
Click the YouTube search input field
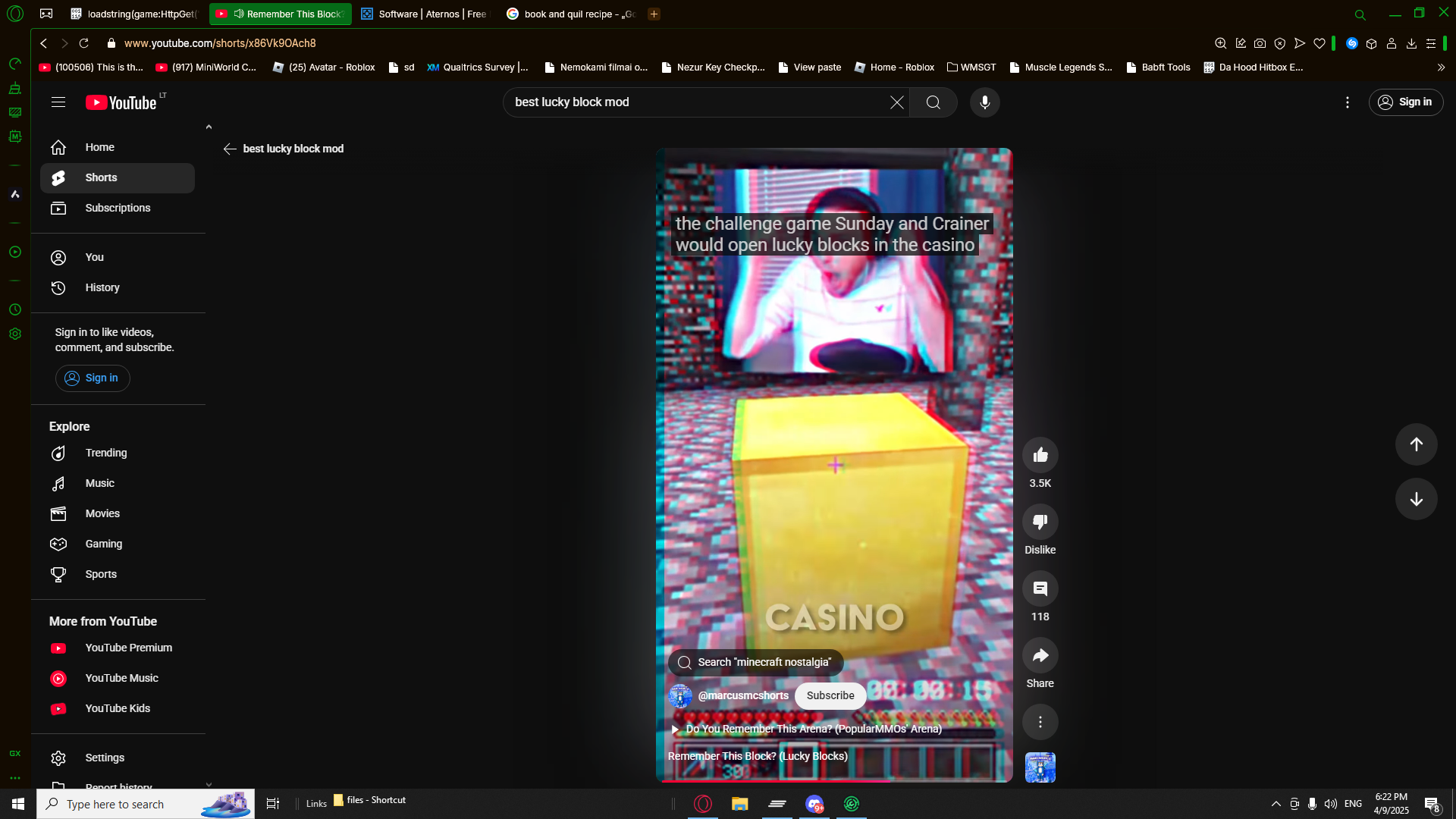pos(698,102)
